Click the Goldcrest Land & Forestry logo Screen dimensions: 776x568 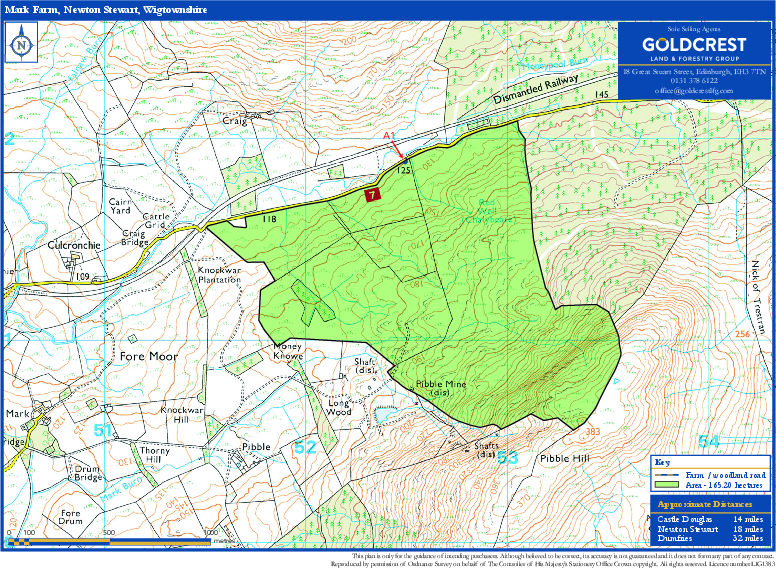tap(694, 48)
